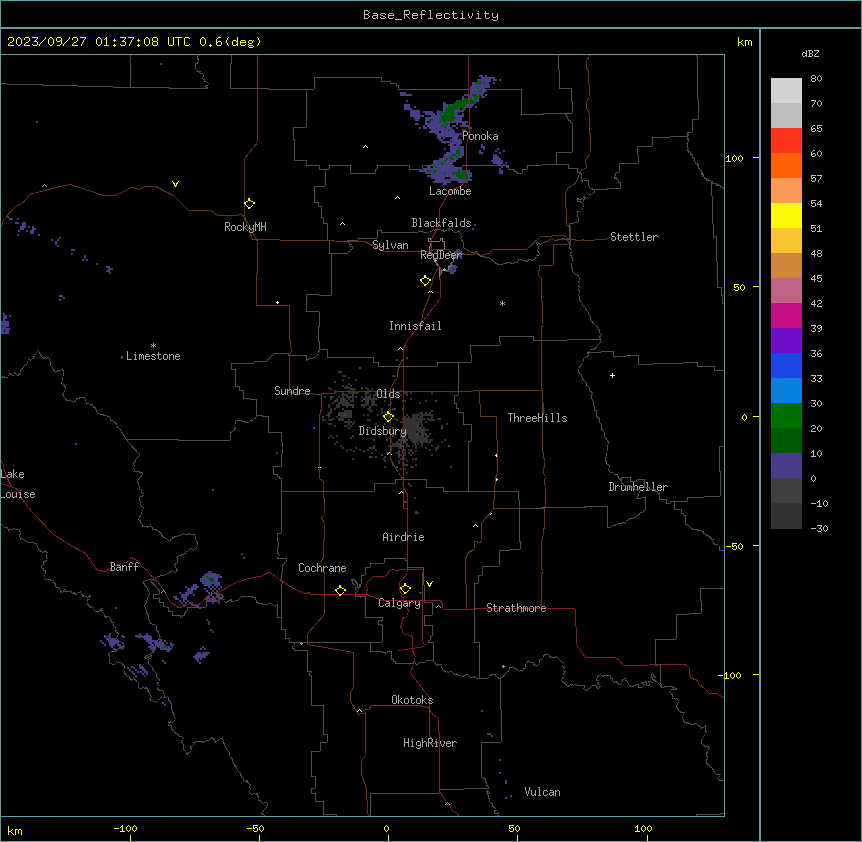The height and width of the screenshot is (842, 862).
Task: Click the yellow diamond marker above Calgary label
Action: coord(405,589)
